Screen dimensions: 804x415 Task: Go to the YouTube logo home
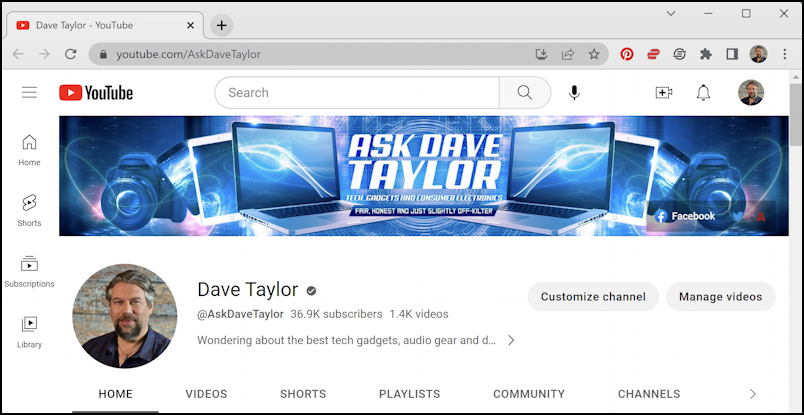click(x=96, y=93)
